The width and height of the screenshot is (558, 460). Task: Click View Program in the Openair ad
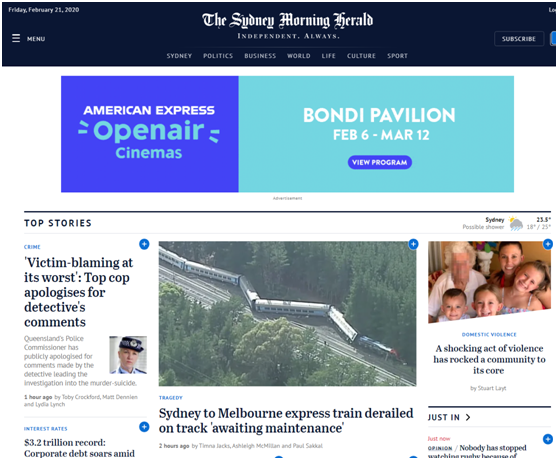coord(380,162)
